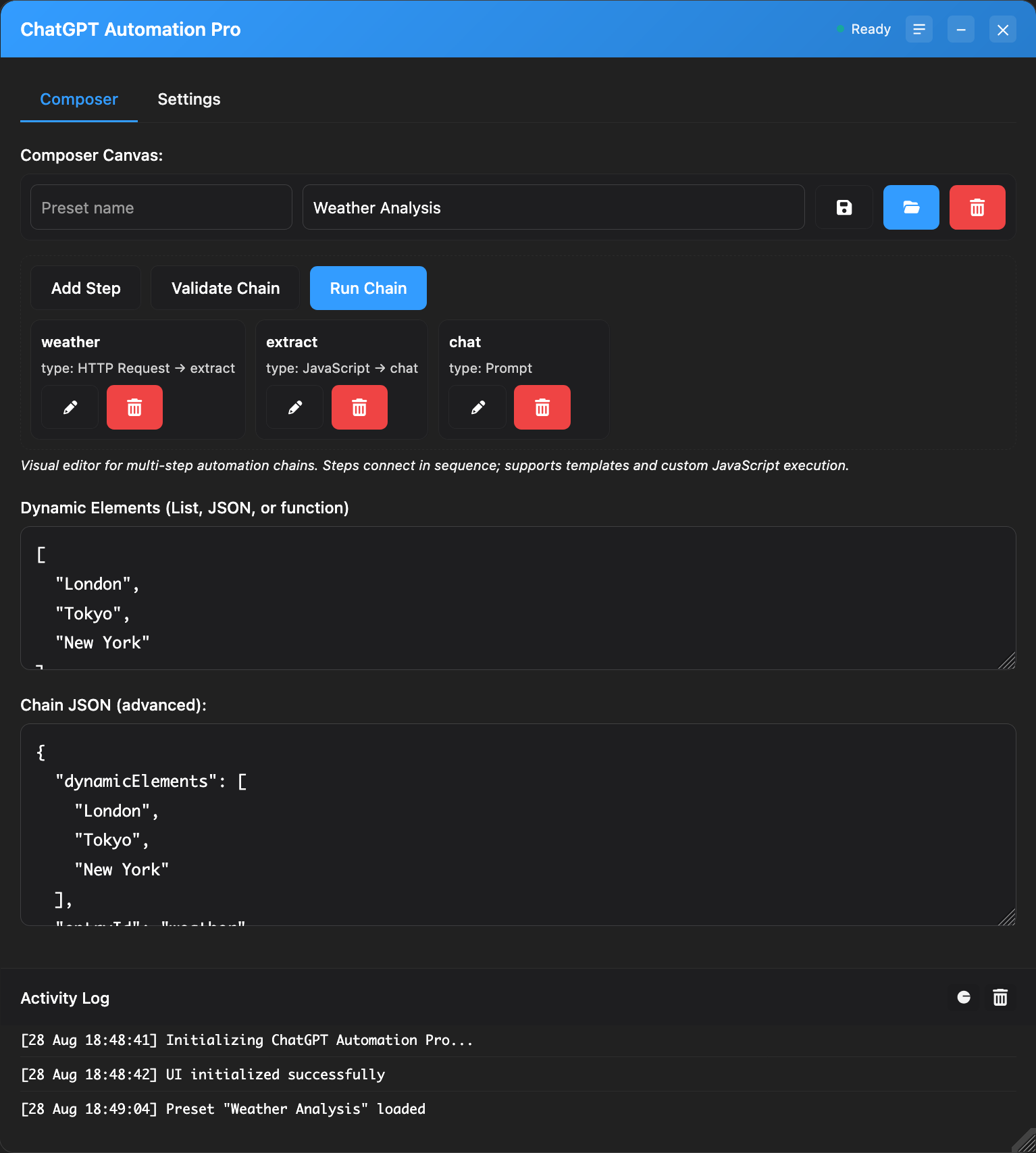
Task: Click the Activity Log heading
Action: (x=65, y=998)
